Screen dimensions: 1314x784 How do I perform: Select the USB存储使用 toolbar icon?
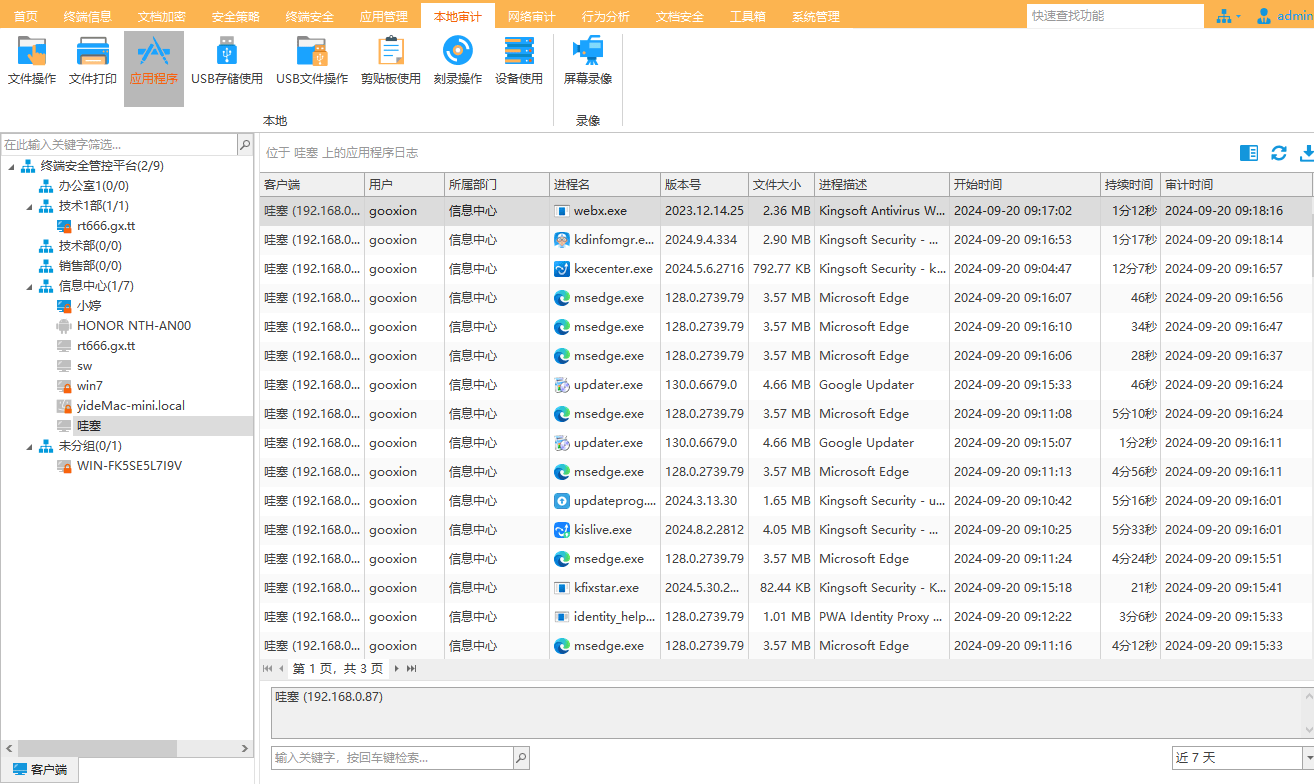coord(227,60)
